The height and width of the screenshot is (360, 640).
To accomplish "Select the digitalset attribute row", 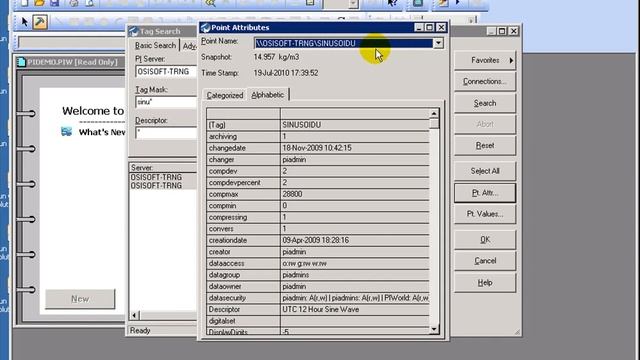I will pos(318,321).
